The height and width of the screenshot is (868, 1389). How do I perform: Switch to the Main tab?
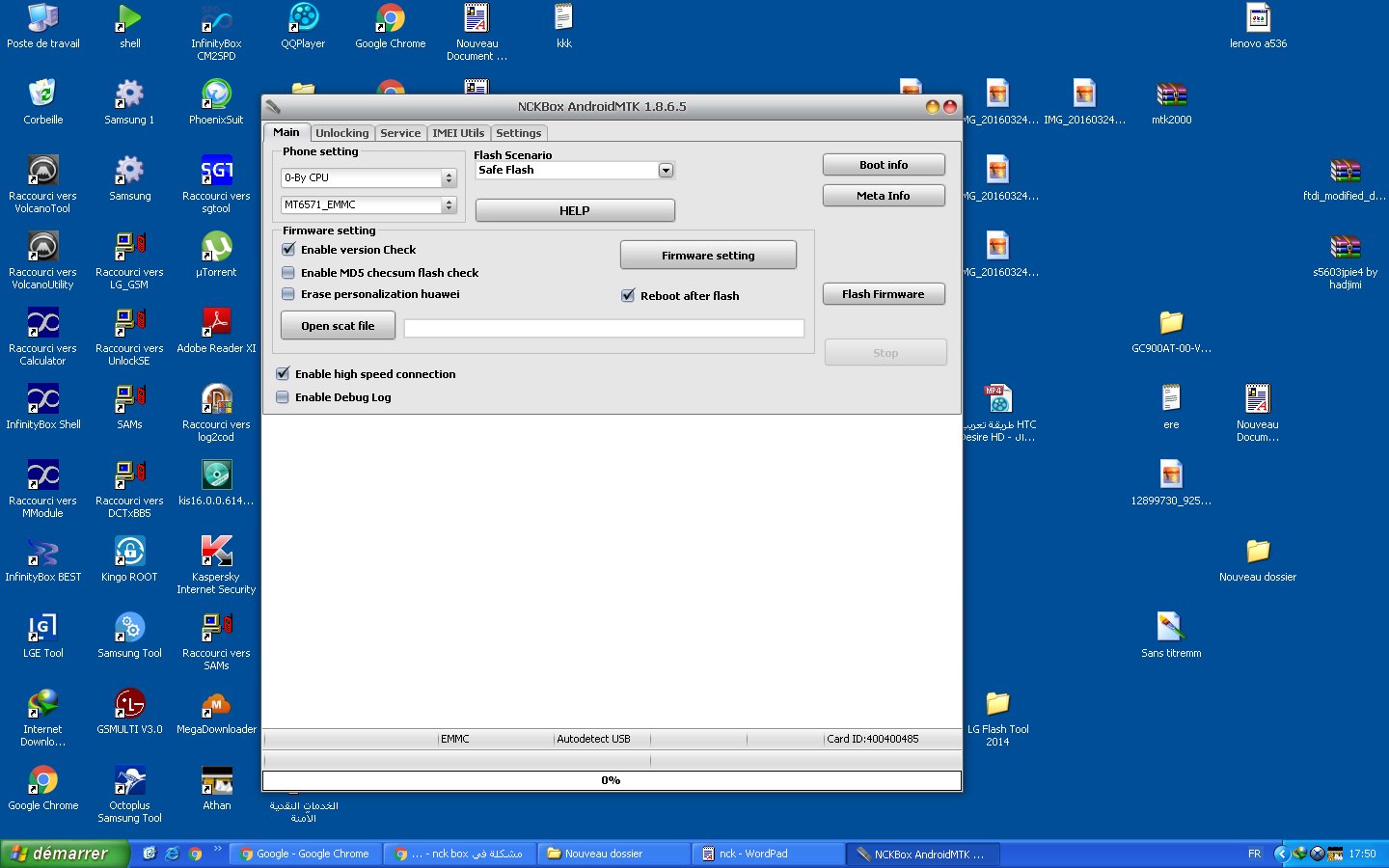tap(286, 132)
